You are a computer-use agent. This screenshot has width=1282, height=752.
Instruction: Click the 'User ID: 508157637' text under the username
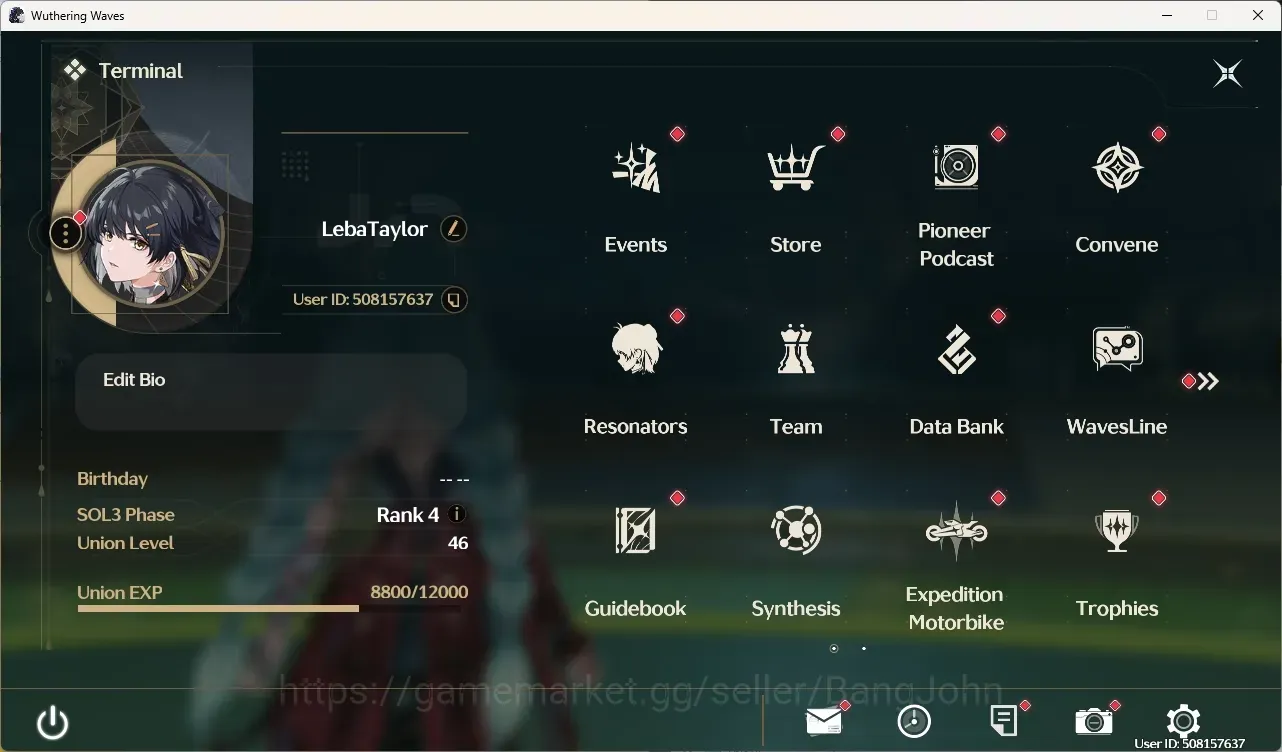(x=363, y=299)
